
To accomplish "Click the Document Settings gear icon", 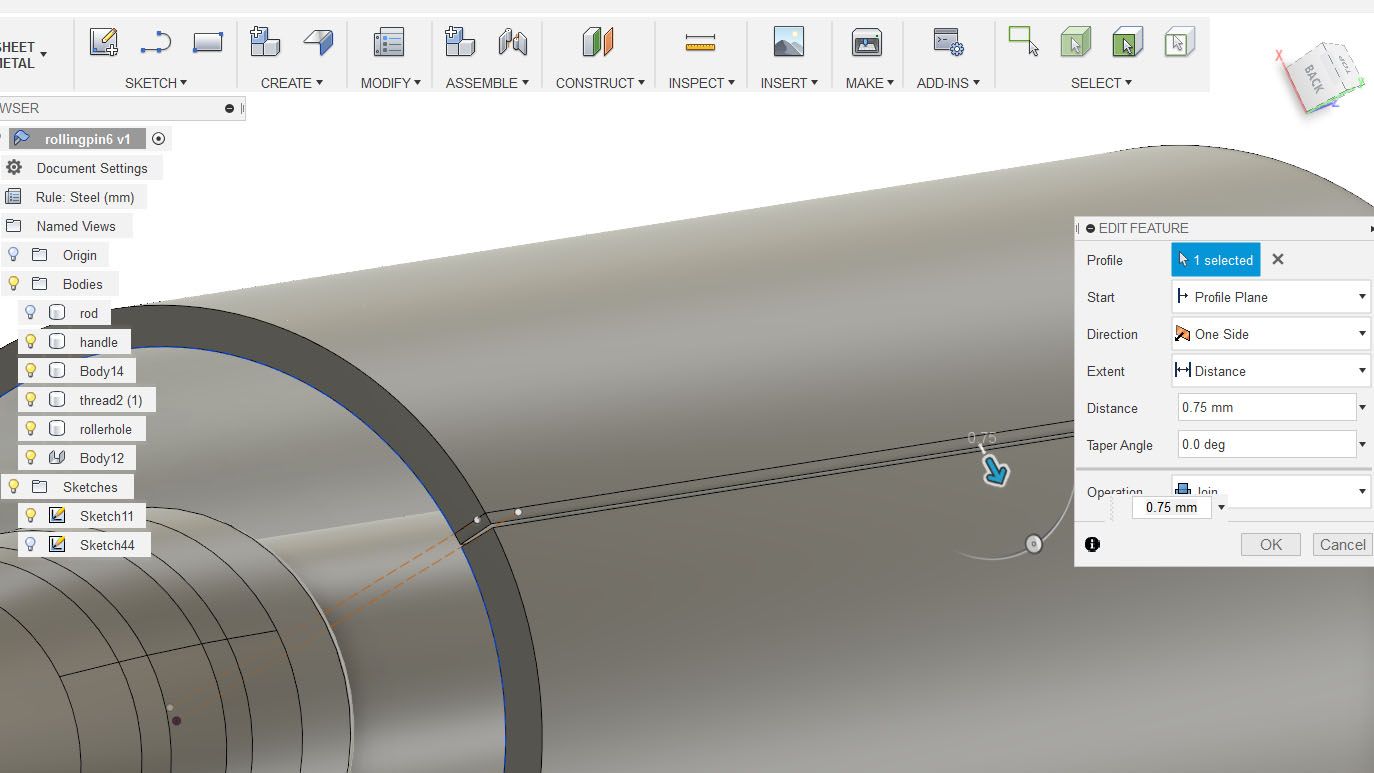I will click(x=14, y=168).
